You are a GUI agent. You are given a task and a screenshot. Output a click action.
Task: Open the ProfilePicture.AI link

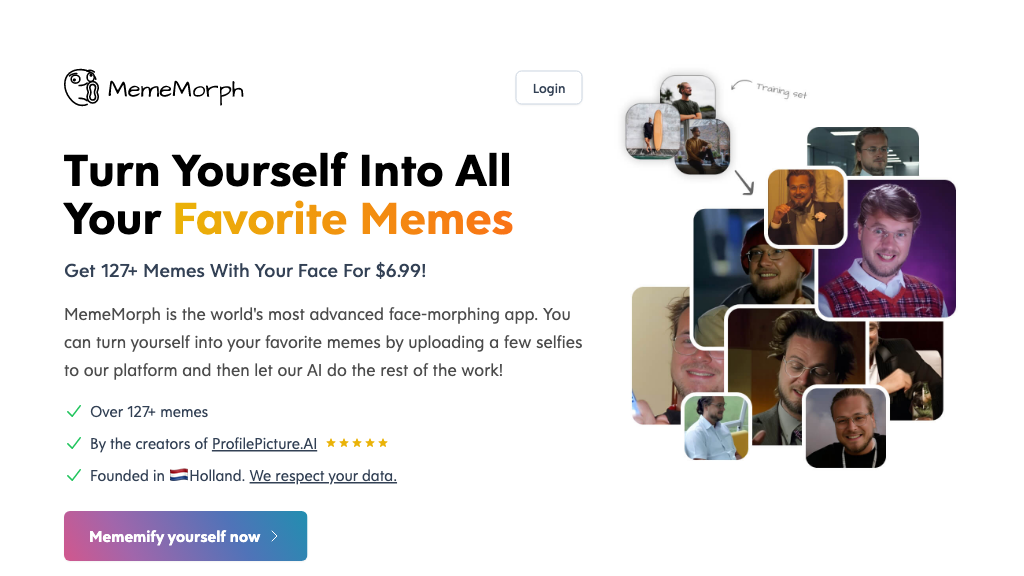[264, 444]
